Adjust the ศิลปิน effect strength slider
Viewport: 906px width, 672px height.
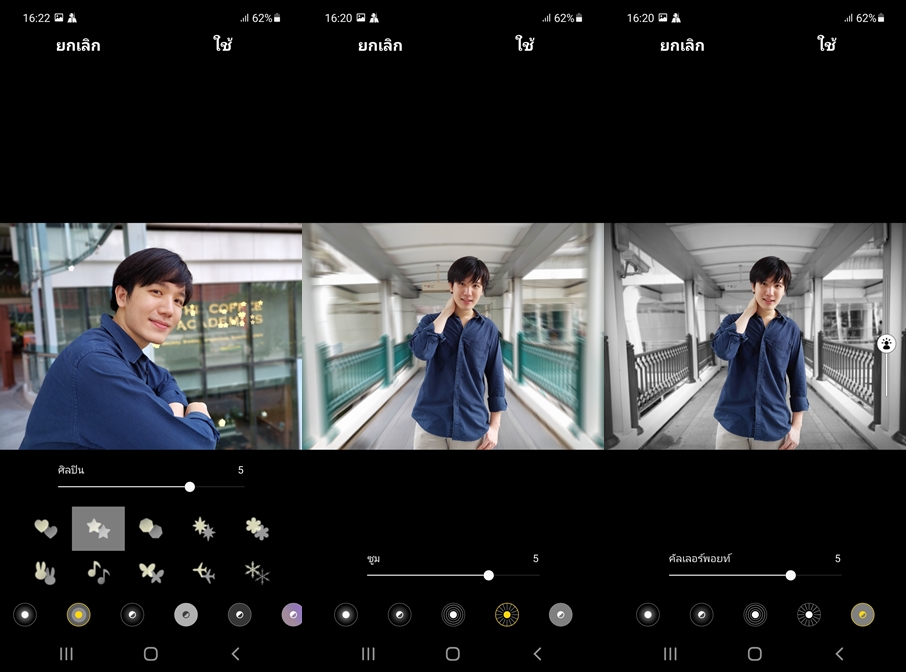click(189, 487)
